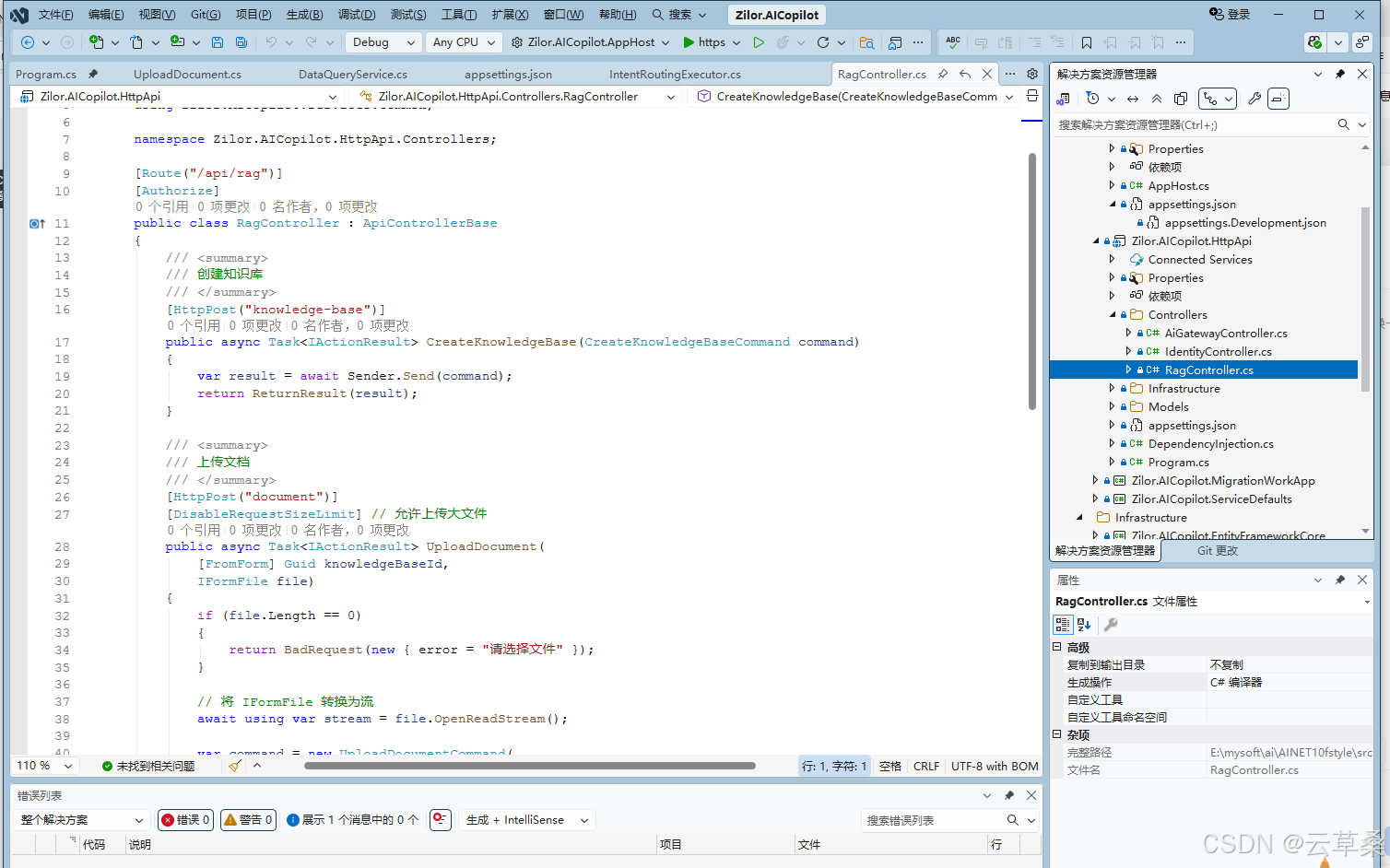Open the 扩展(X) Extensions menu
The image size is (1390, 868).
[x=510, y=15]
